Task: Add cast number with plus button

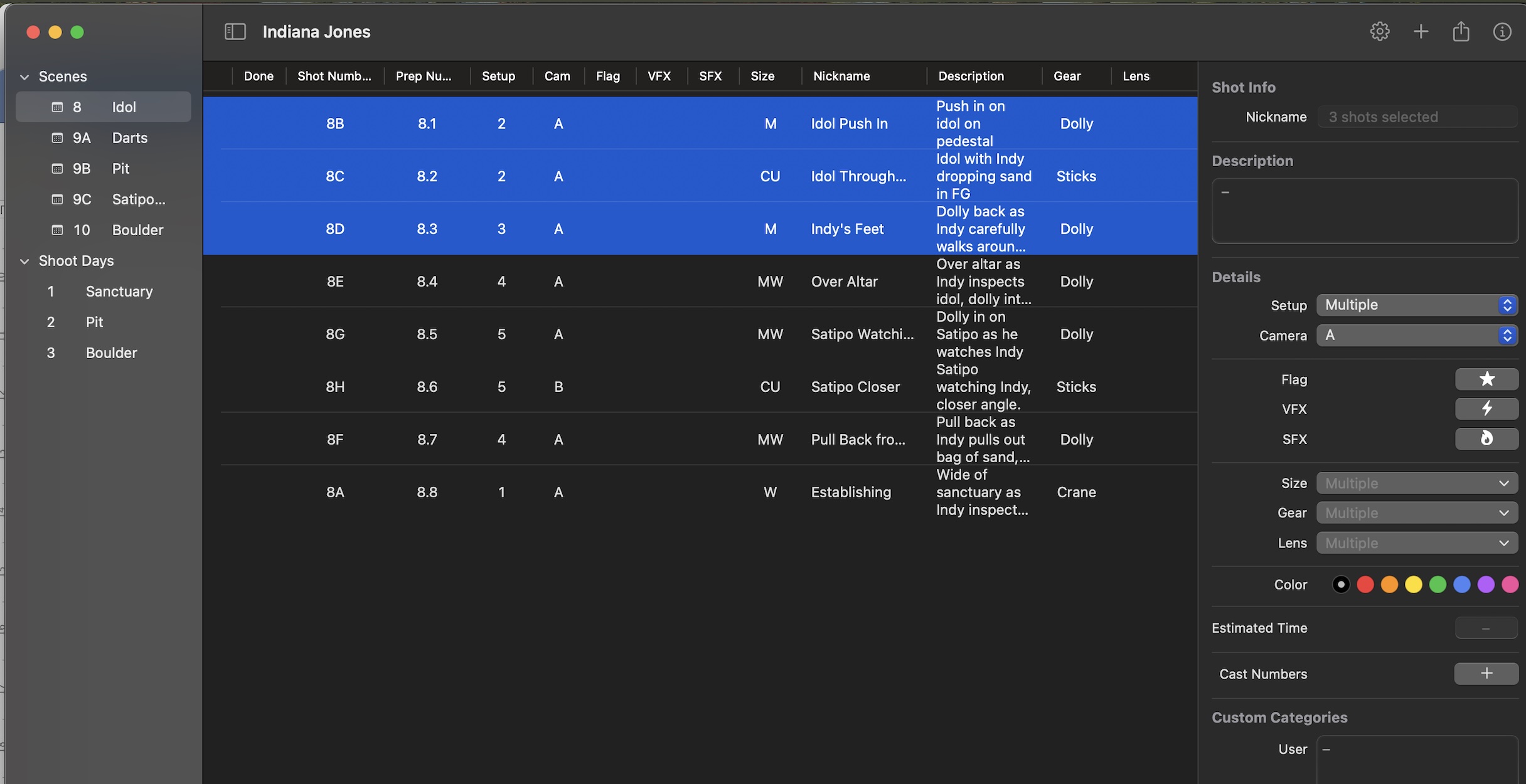Action: [x=1486, y=674]
